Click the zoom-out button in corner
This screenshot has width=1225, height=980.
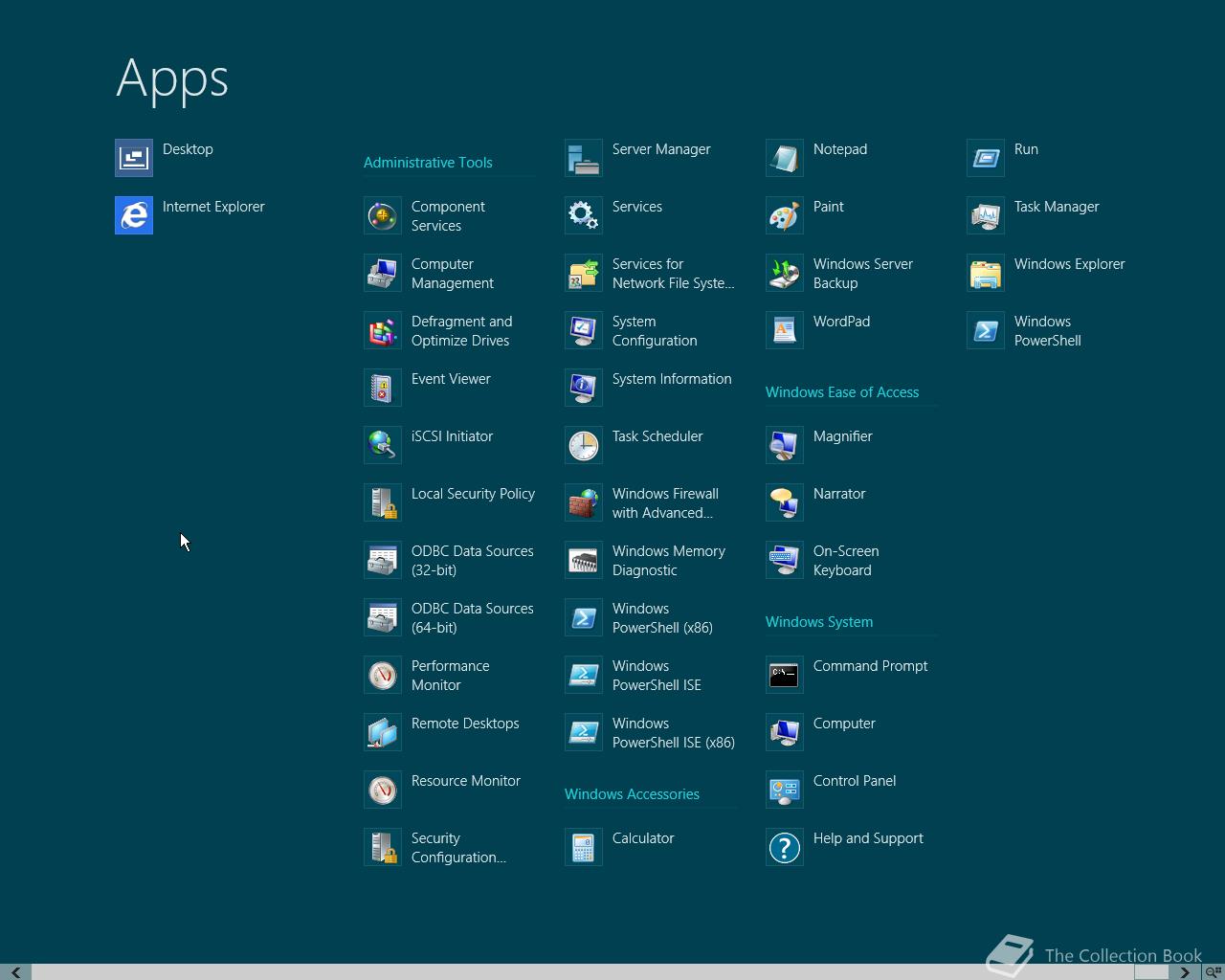tap(1213, 972)
